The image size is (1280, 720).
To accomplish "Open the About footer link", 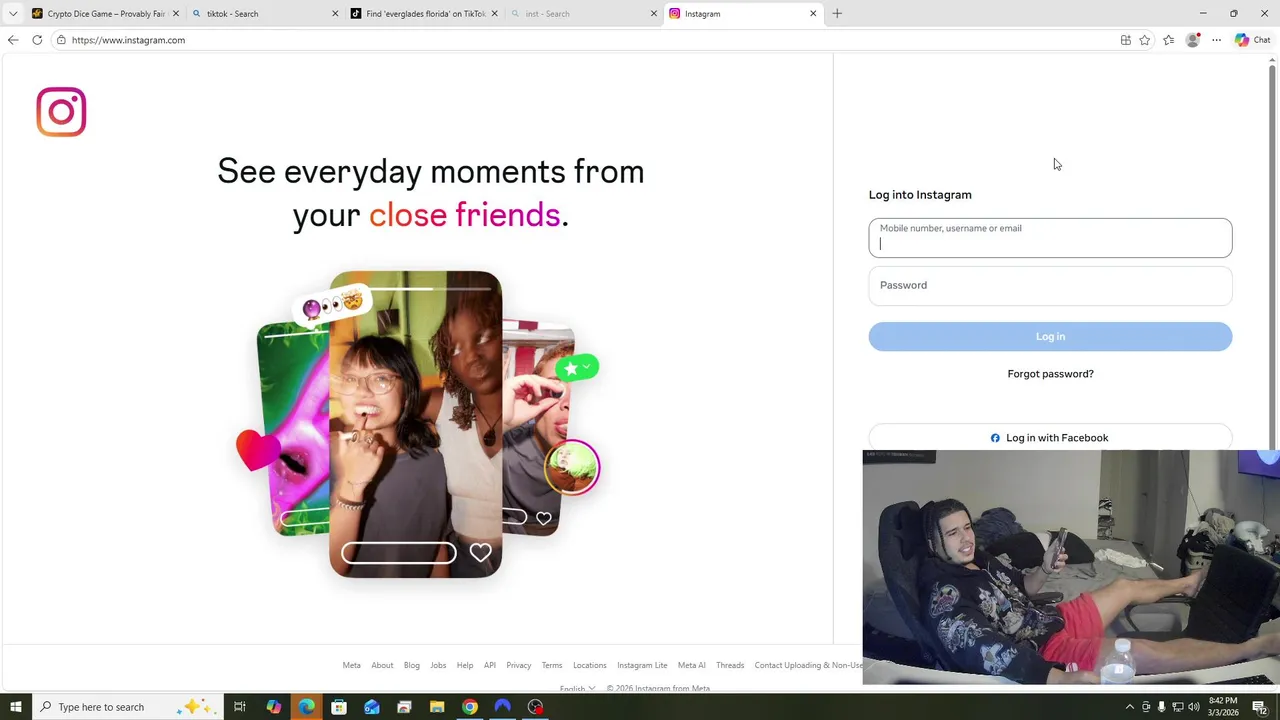I will coord(382,665).
